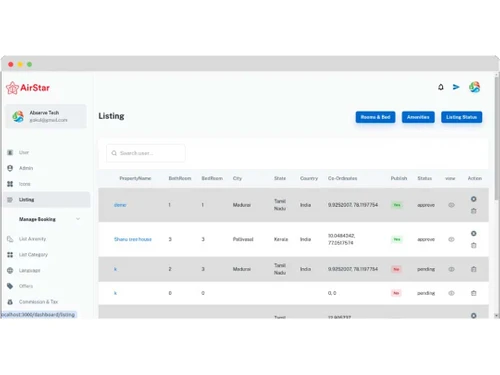This screenshot has width=500, height=375.
Task: Click the Status column header
Action: (x=425, y=178)
